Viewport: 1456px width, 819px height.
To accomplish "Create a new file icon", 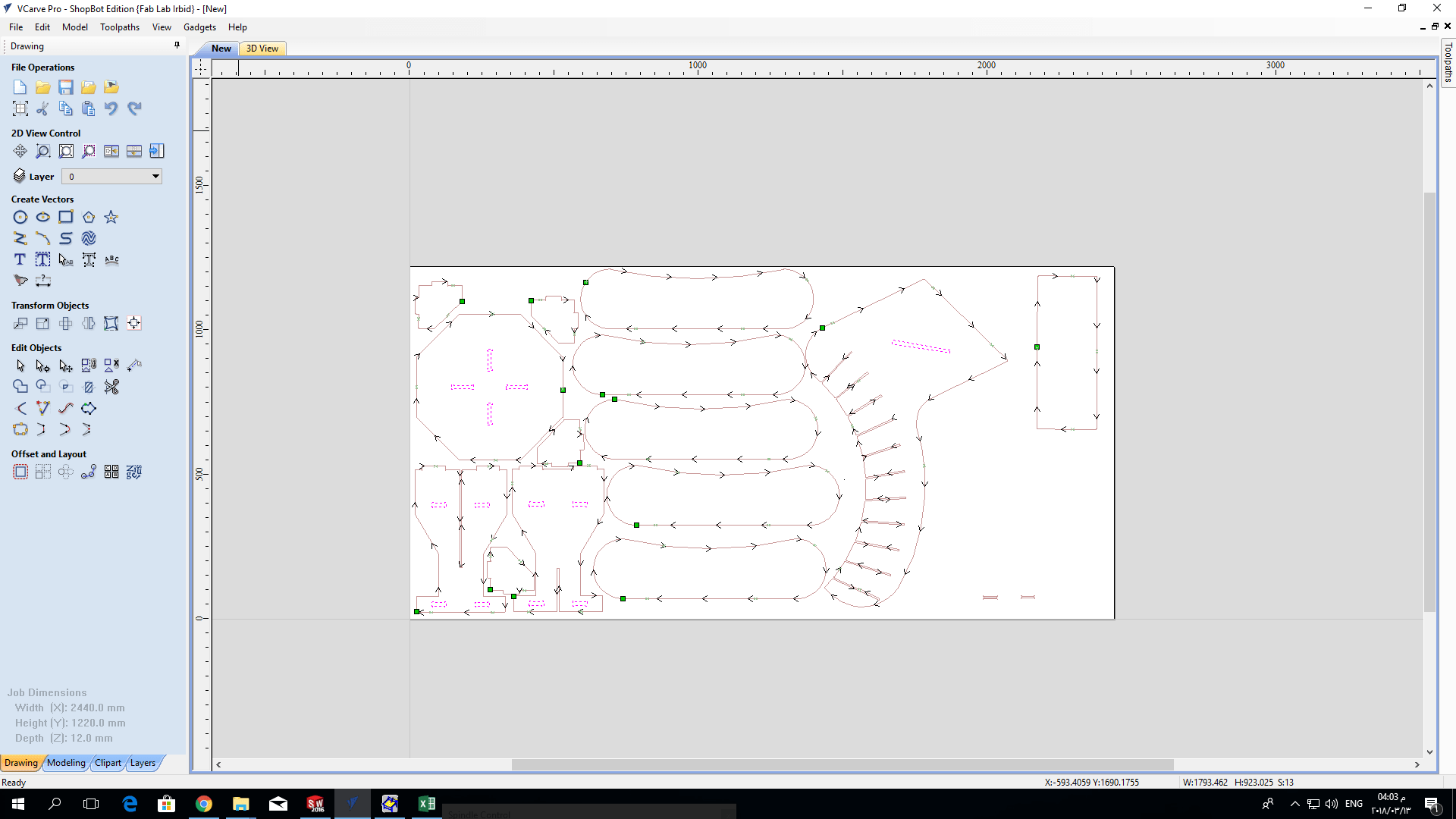I will [x=20, y=87].
